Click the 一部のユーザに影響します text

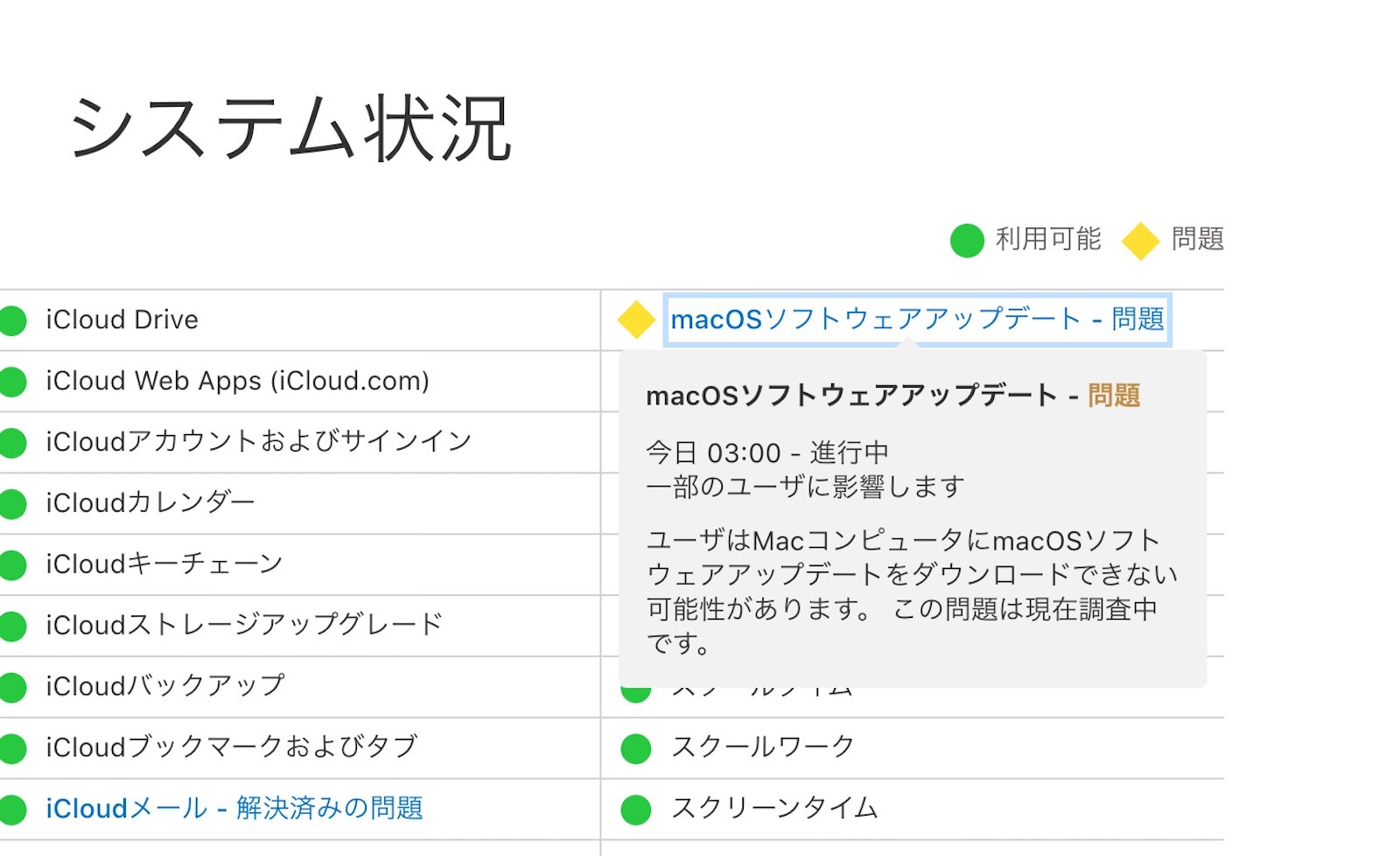(806, 487)
